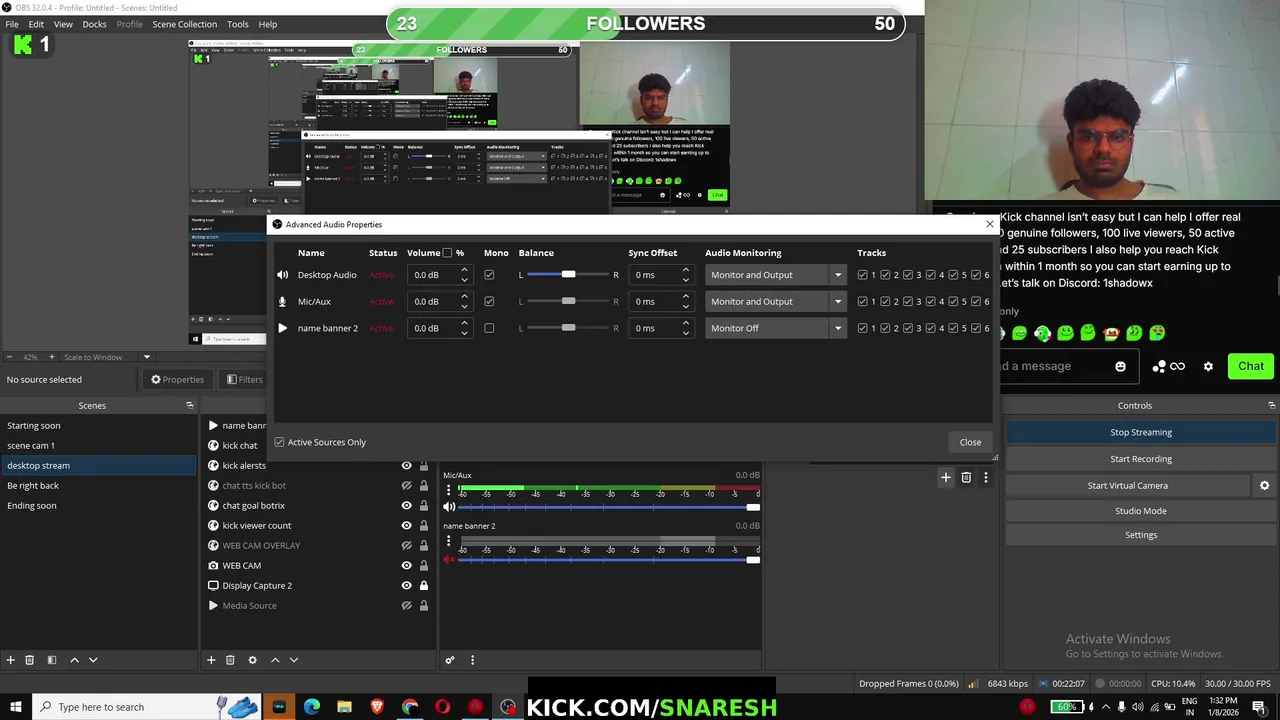Undock the Scenes panel icon
The image size is (1280, 720).
[190, 405]
